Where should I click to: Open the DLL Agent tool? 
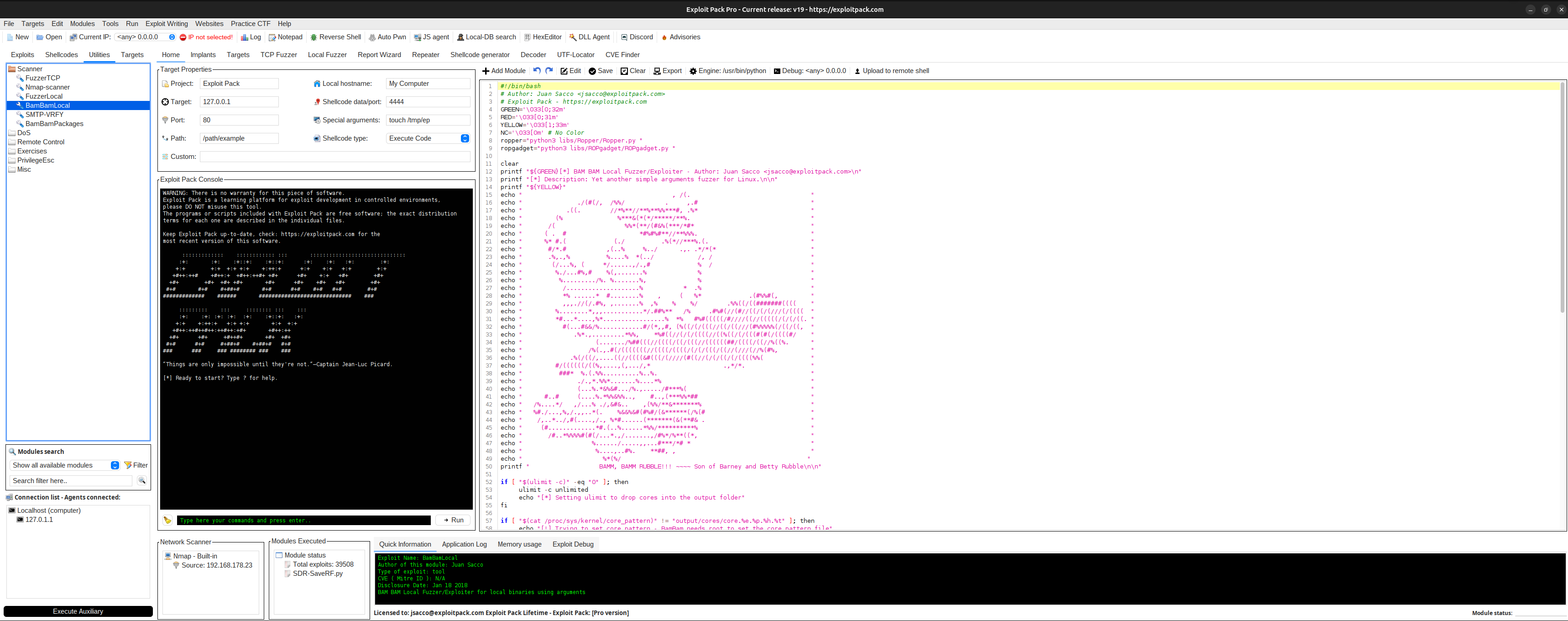[x=589, y=37]
